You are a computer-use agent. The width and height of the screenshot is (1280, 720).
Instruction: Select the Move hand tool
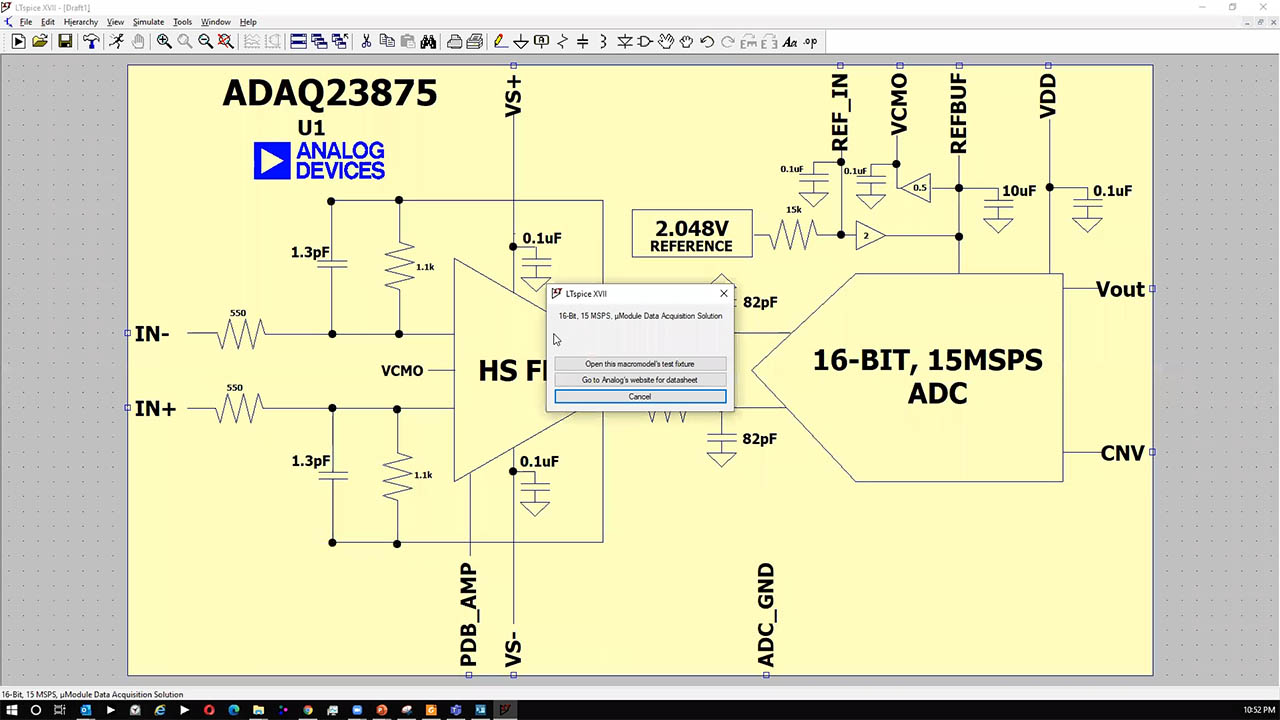click(666, 41)
